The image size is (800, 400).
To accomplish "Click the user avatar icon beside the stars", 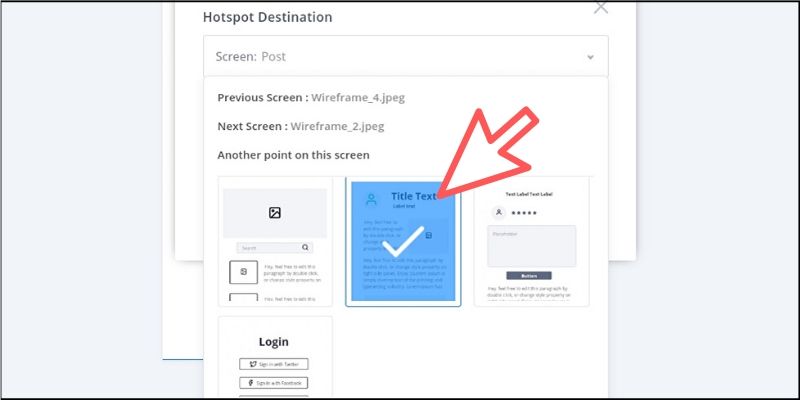I will [x=499, y=212].
